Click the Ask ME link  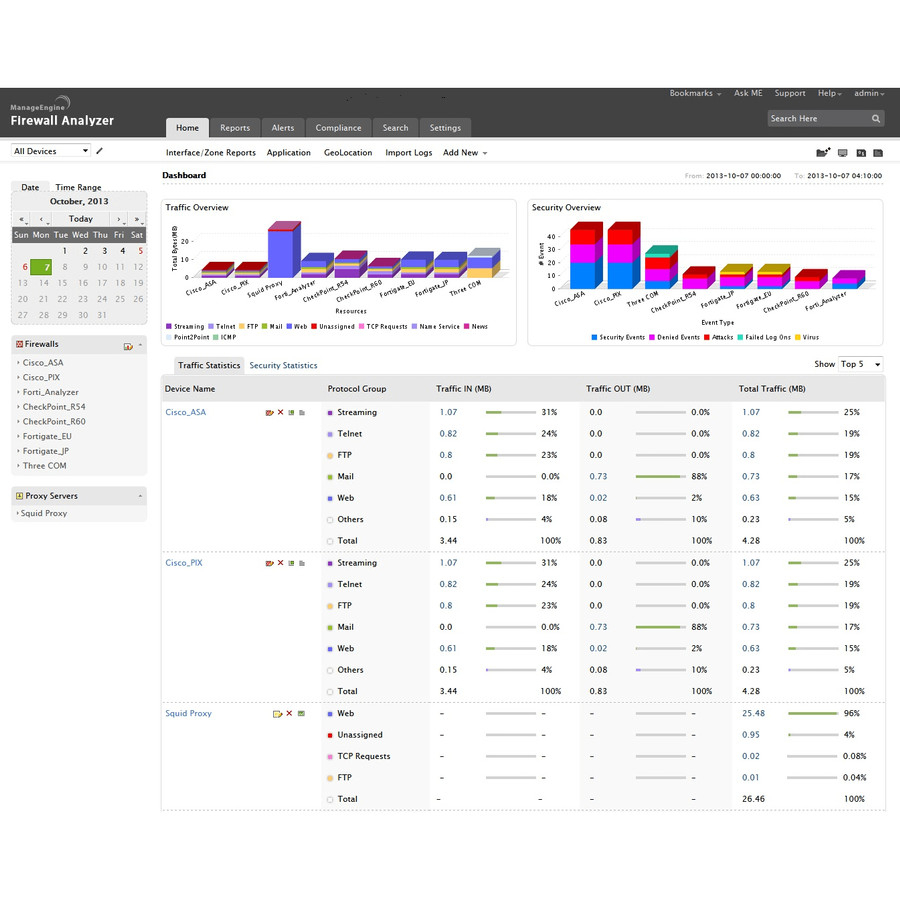[x=748, y=93]
